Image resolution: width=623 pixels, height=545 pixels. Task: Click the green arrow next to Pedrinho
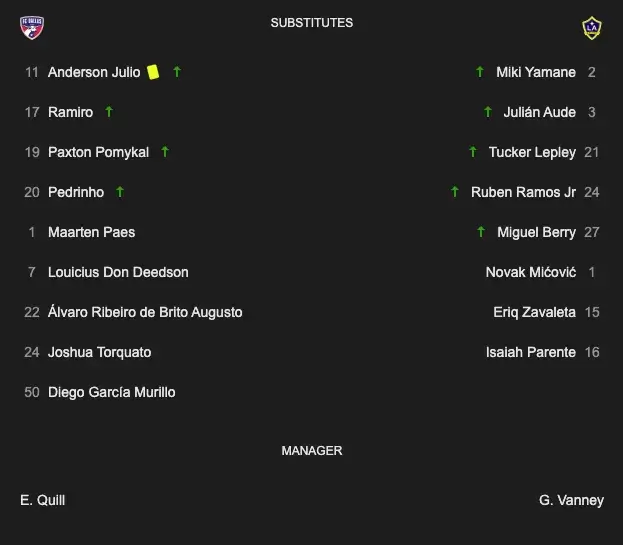[120, 192]
